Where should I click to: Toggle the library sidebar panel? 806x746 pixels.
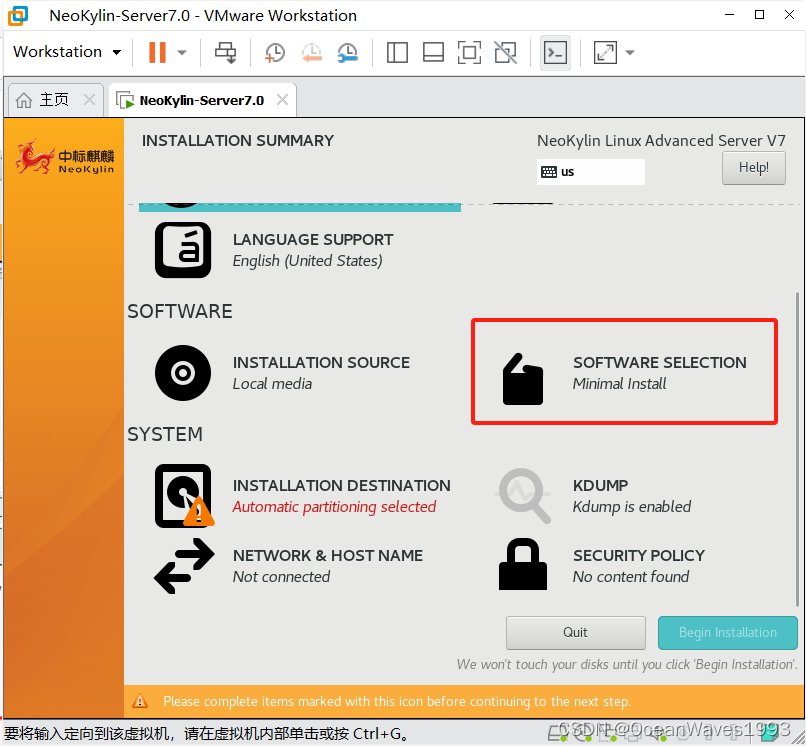click(397, 52)
